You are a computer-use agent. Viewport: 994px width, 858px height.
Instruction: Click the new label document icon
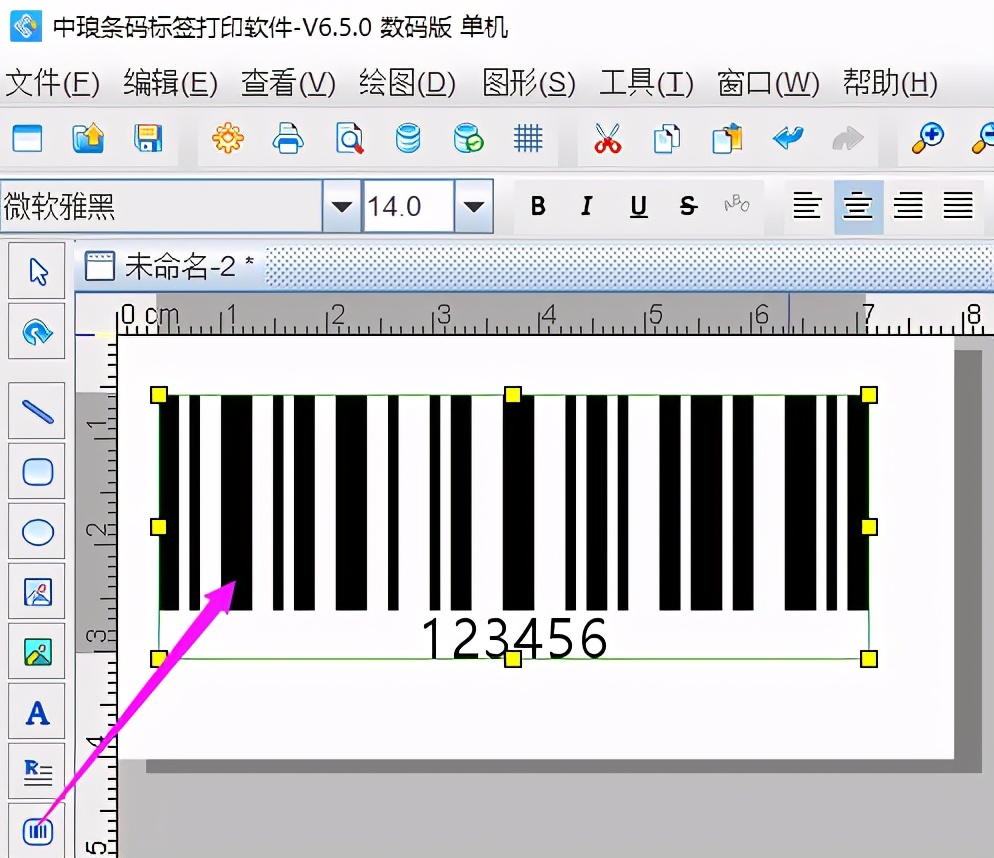pyautogui.click(x=27, y=139)
